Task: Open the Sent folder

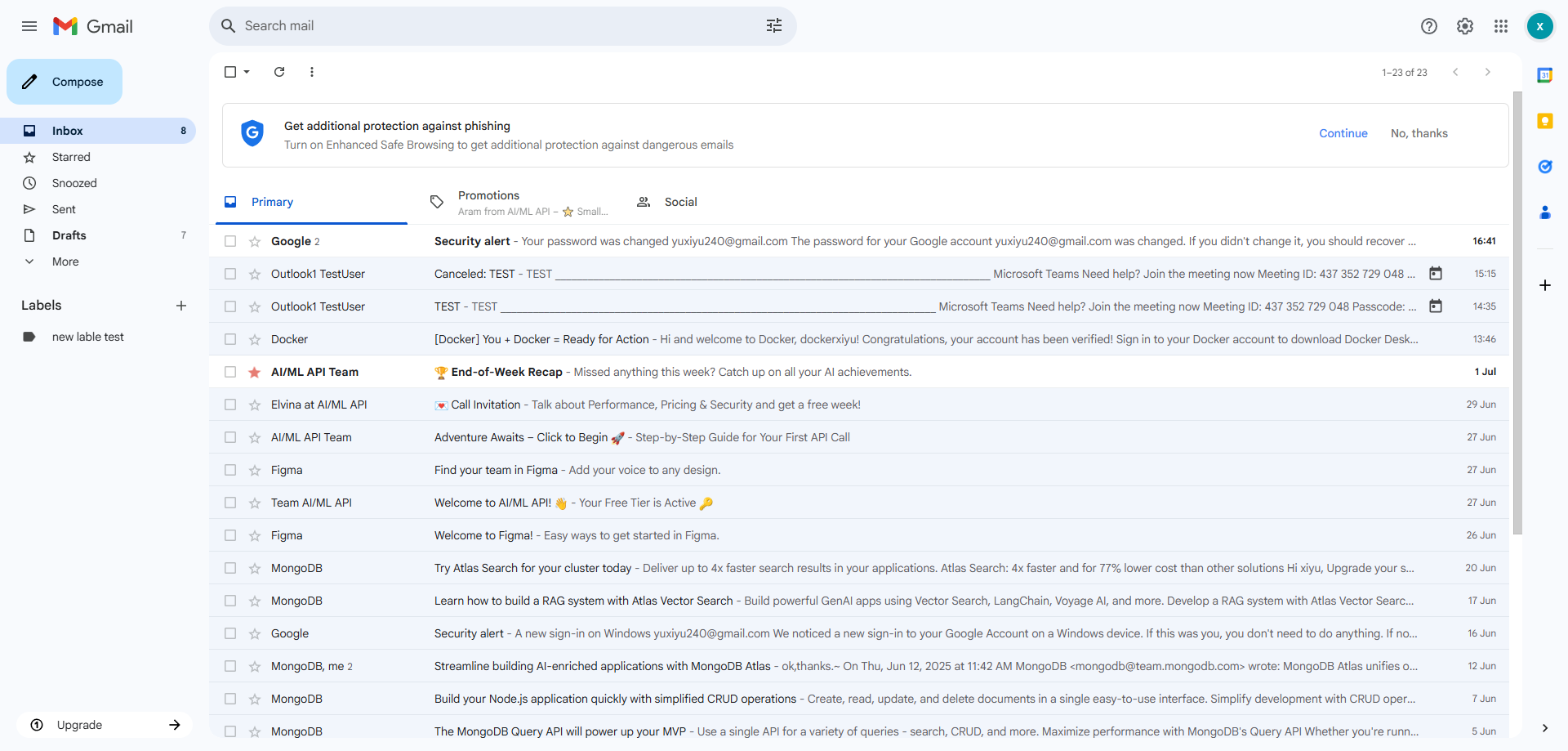Action: (98, 209)
